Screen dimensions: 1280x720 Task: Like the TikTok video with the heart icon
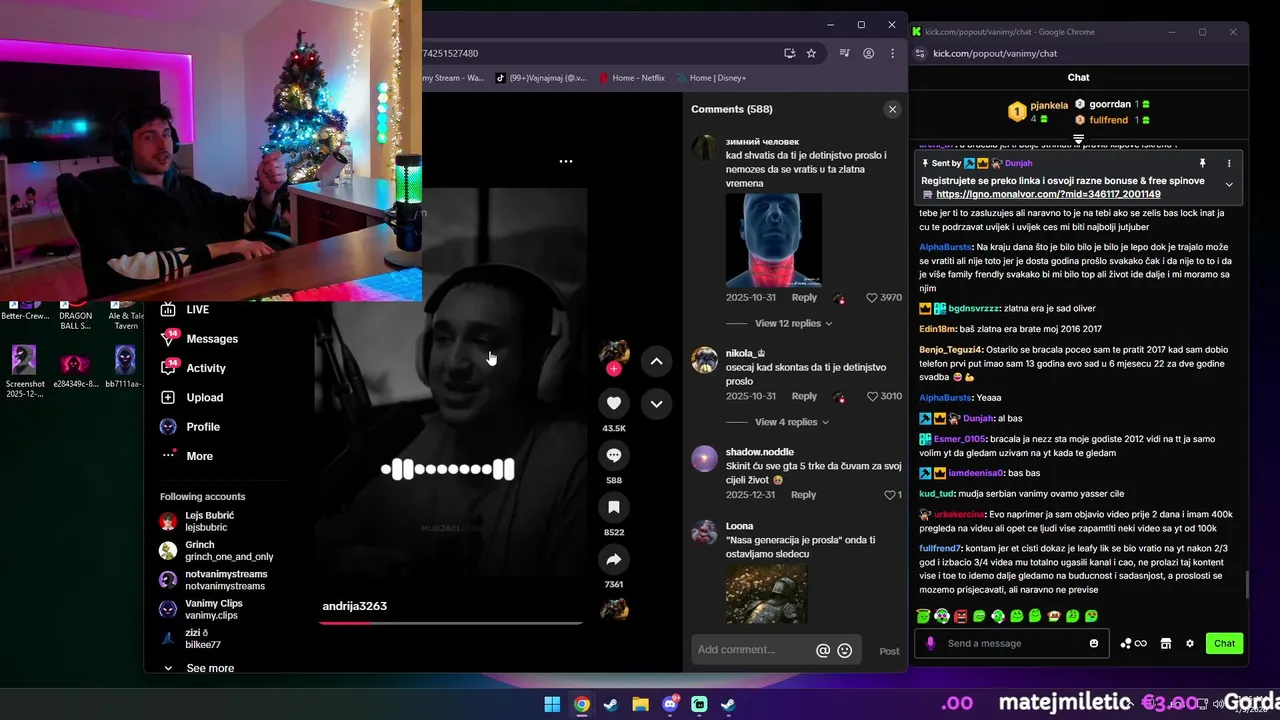614,403
